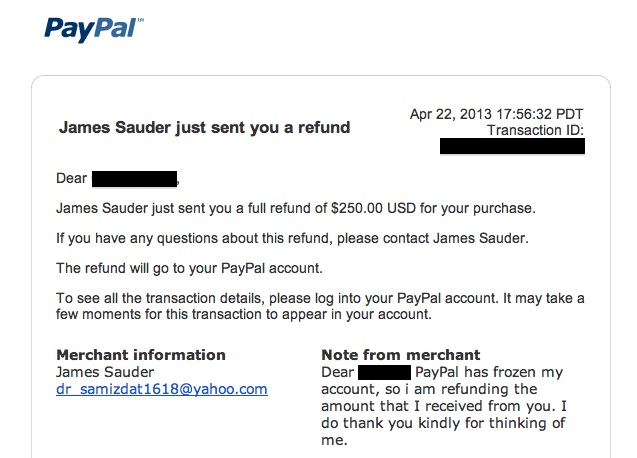Click the 'amount that I received' note line
637x458 pixels.
click(444, 406)
